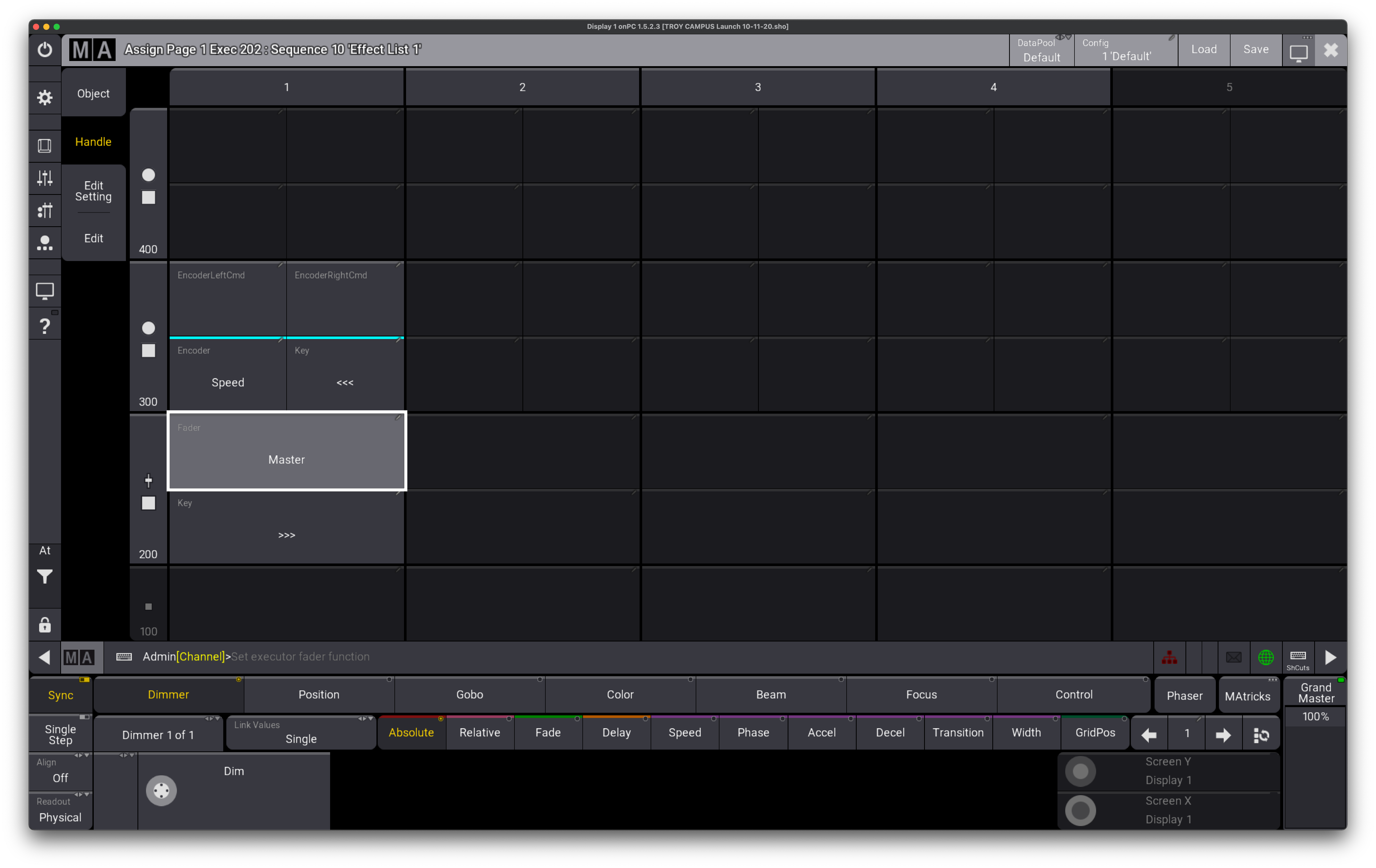The image size is (1376, 868).
Task: Click the Save button
Action: click(x=1255, y=49)
